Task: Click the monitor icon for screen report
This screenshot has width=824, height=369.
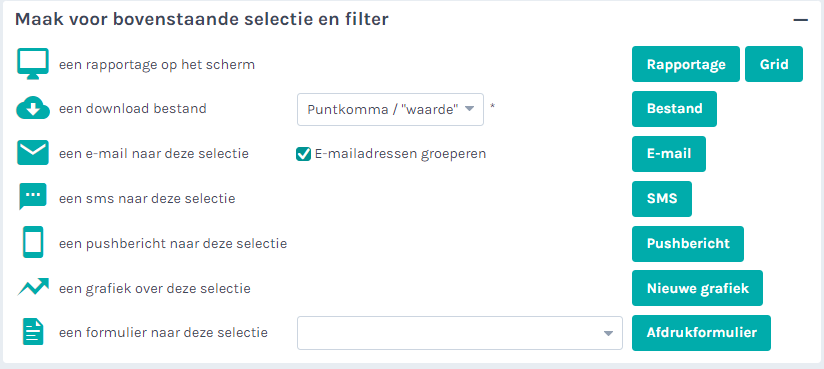Action: click(x=33, y=64)
